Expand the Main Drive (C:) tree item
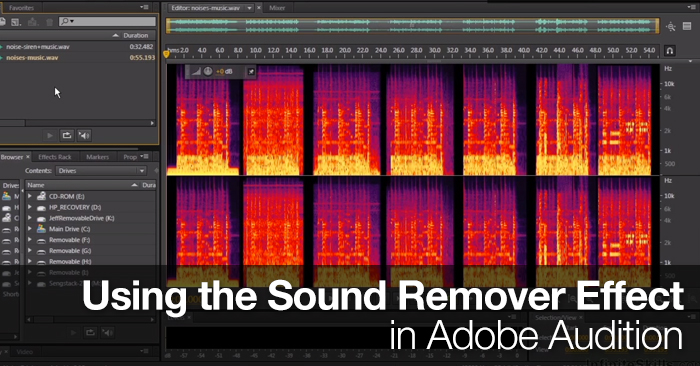Screen dimensions: 700x366 tap(30, 229)
